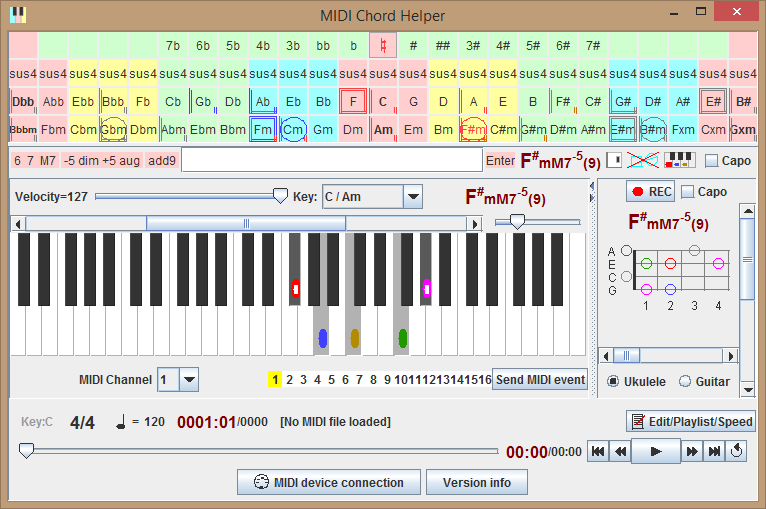Select the 7b key signature
Screen dimensions: 766x509
172,45
